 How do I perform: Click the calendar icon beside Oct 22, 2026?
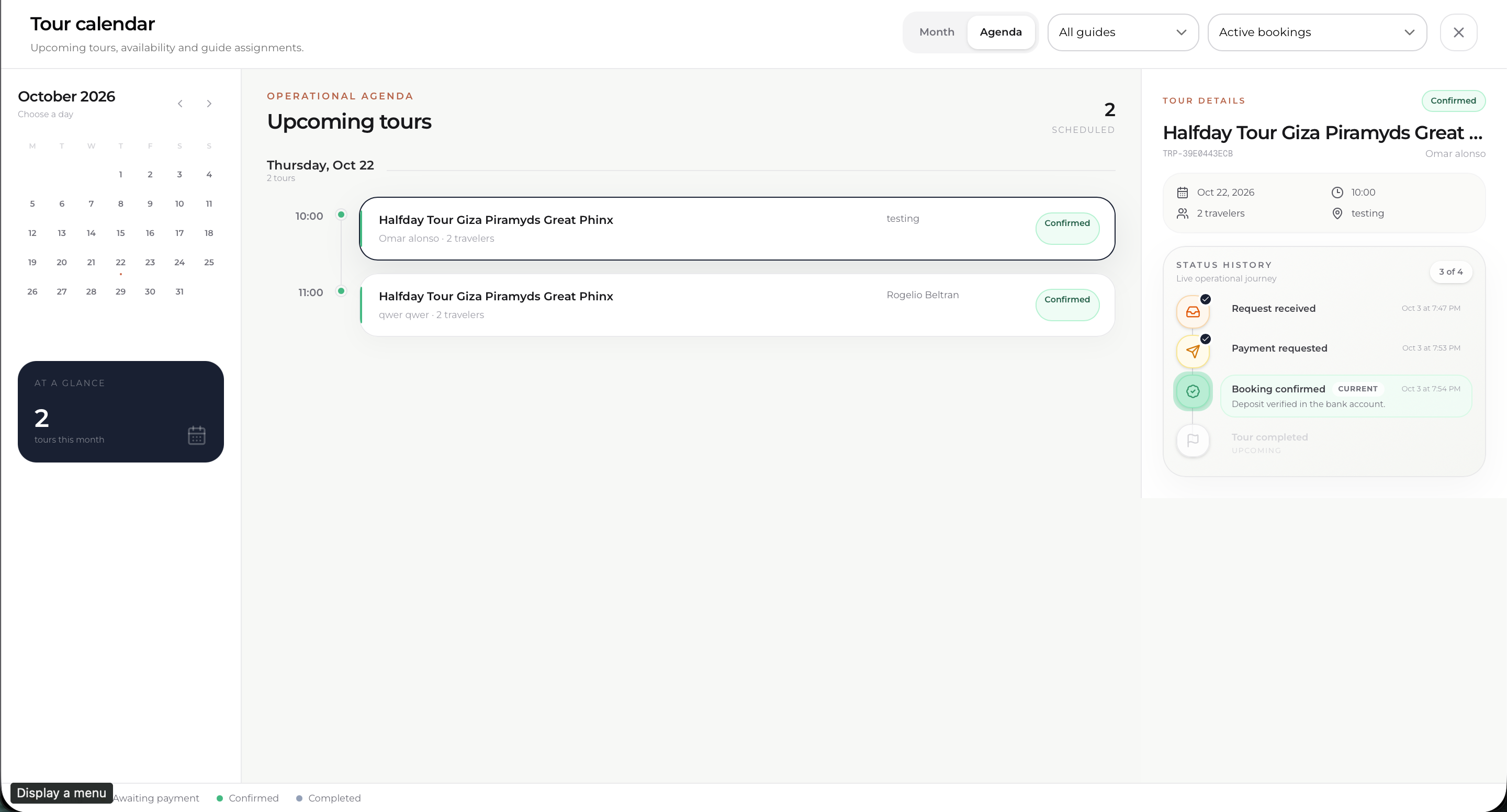point(1183,193)
